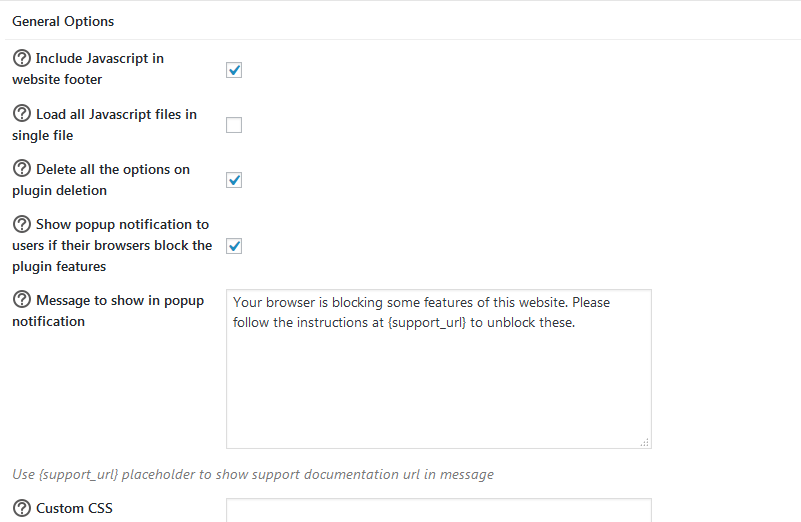Grab the message textarea resize handle
This screenshot has width=801, height=522.
click(x=644, y=441)
